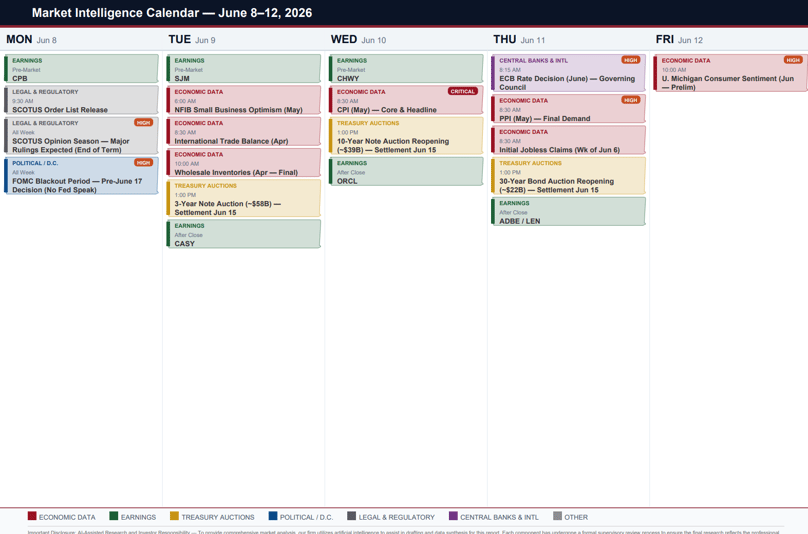The height and width of the screenshot is (534, 808).
Task: Select CPI (May) Core & Headline event
Action: pos(406,100)
